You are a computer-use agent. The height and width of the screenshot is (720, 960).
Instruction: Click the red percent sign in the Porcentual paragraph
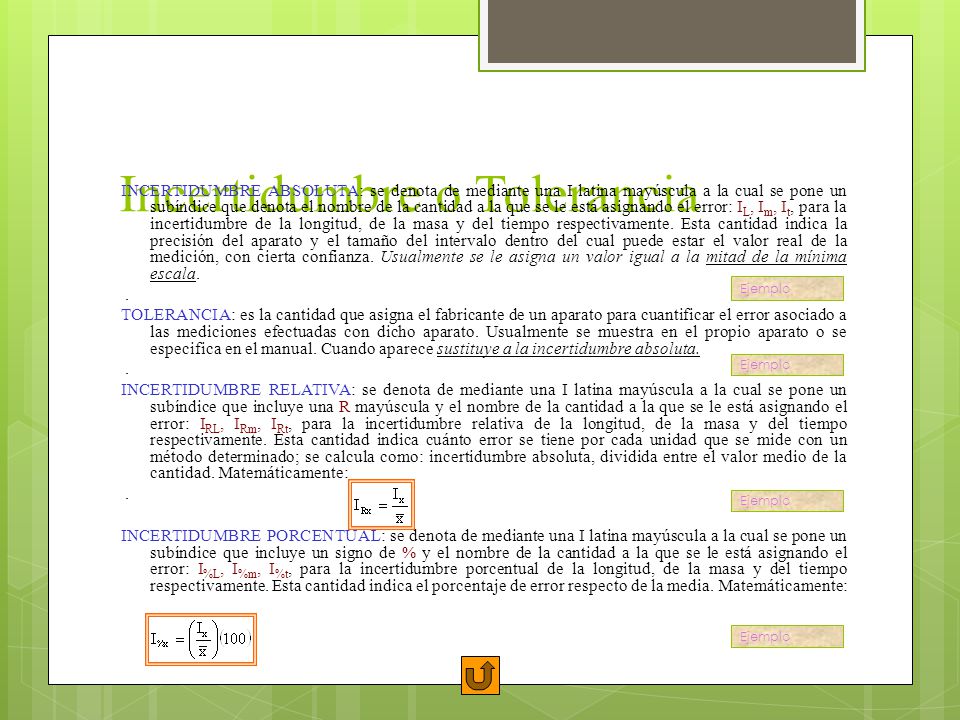(x=409, y=553)
